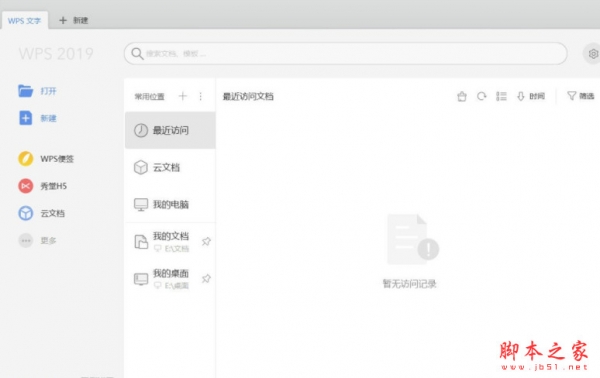The width and height of the screenshot is (600, 378).
Task: Open the 常用位置 vertical dots menu
Action: (x=201, y=96)
